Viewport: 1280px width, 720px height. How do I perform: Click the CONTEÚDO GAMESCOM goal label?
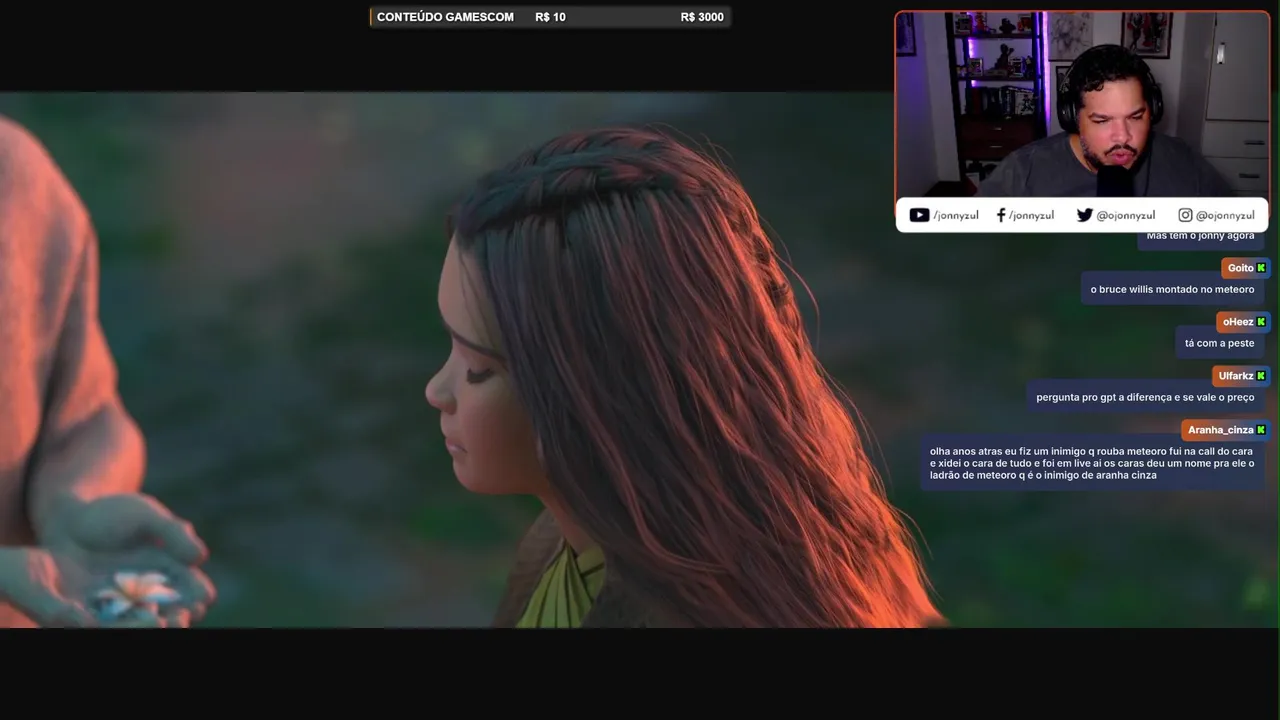445,17
